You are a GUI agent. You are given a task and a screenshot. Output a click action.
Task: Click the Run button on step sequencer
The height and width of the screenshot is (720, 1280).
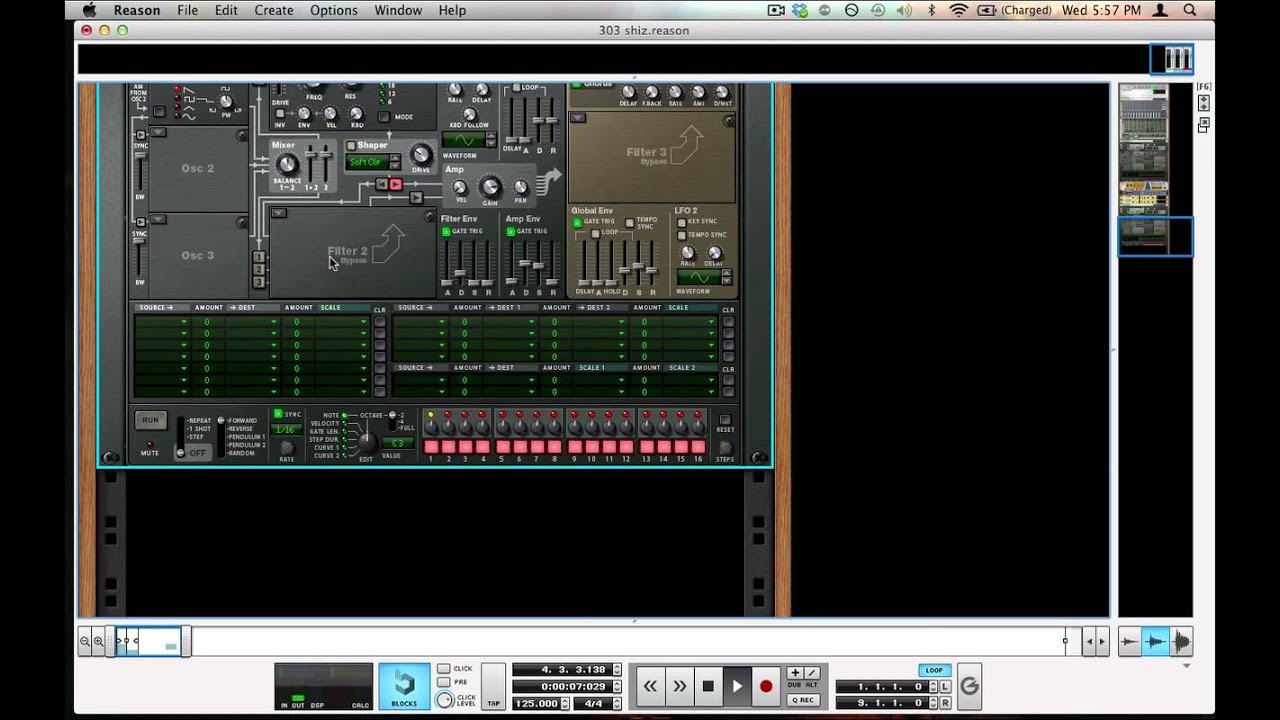(150, 420)
